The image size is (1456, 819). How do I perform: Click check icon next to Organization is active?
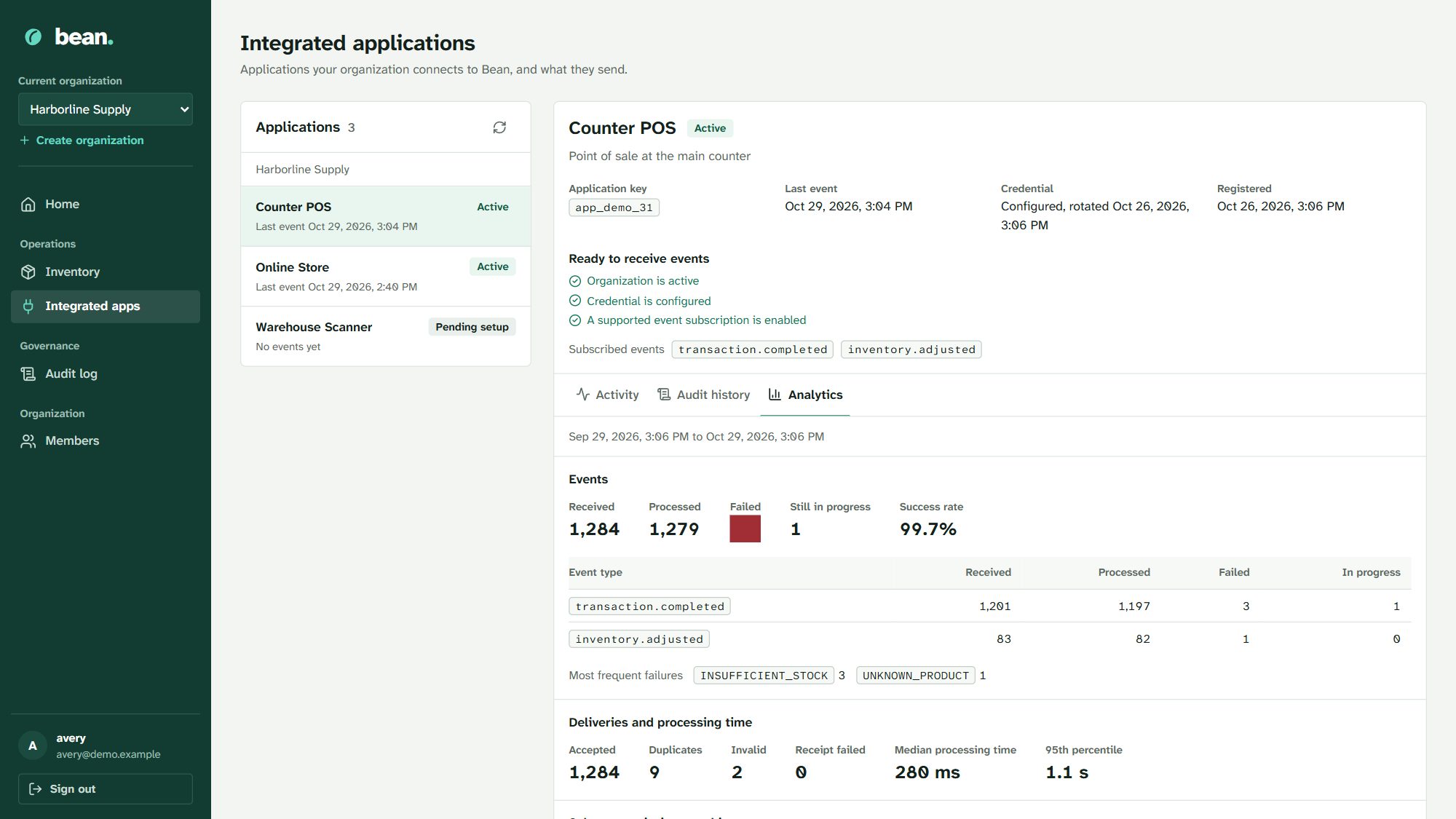click(x=575, y=281)
